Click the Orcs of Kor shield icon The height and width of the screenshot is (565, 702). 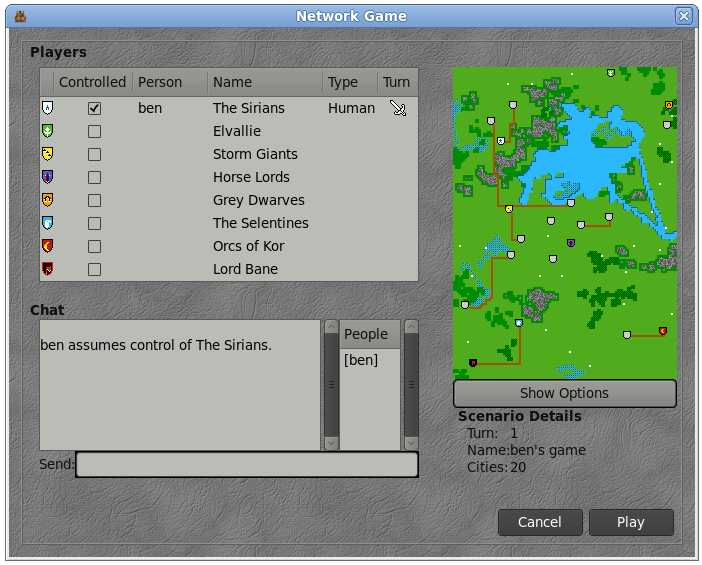pos(47,246)
